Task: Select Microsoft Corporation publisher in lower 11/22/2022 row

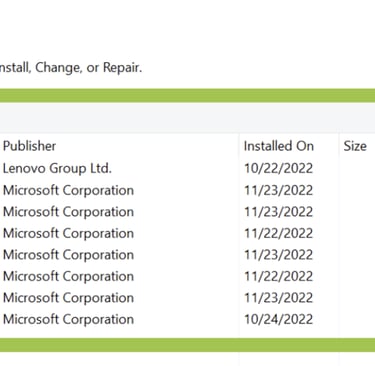Action: pos(68,276)
